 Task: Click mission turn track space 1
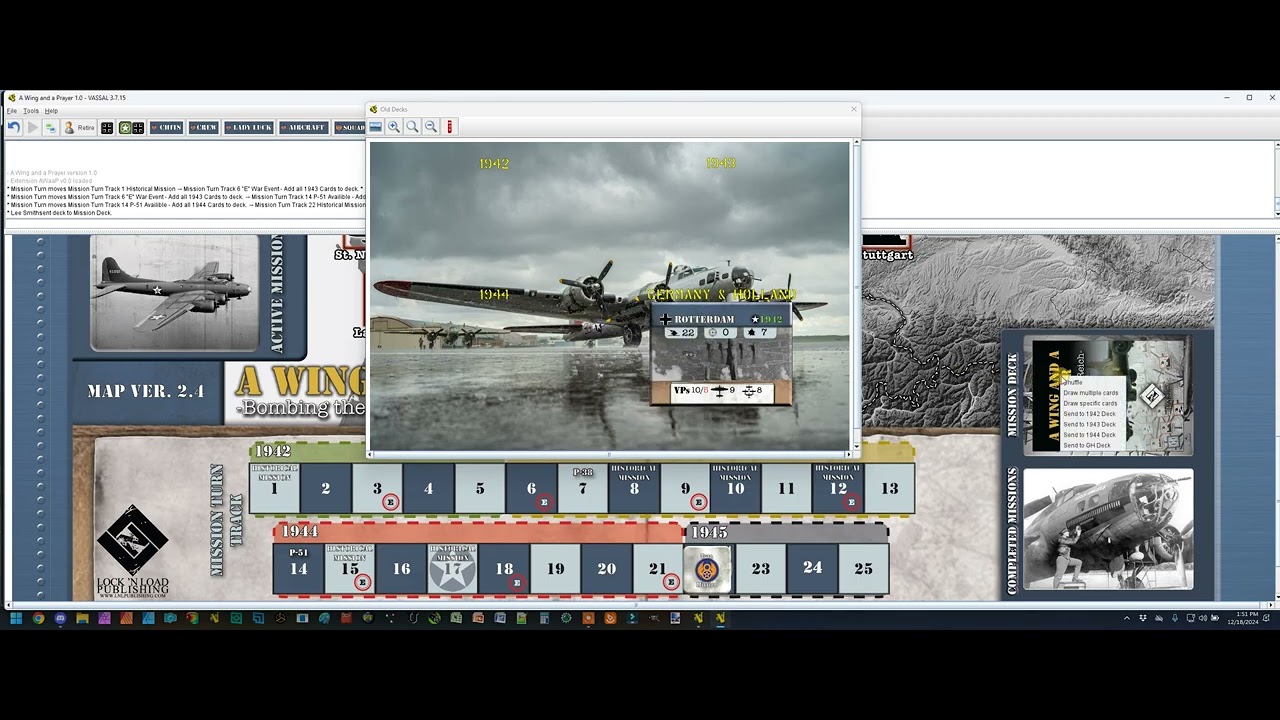point(274,488)
